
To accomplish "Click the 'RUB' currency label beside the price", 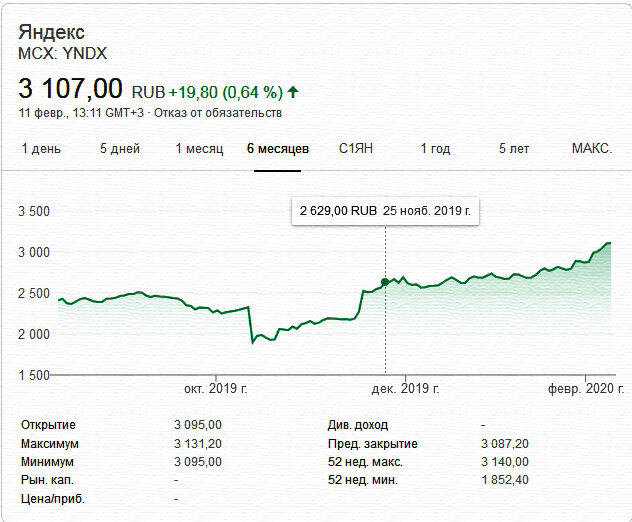I will pyautogui.click(x=148, y=93).
